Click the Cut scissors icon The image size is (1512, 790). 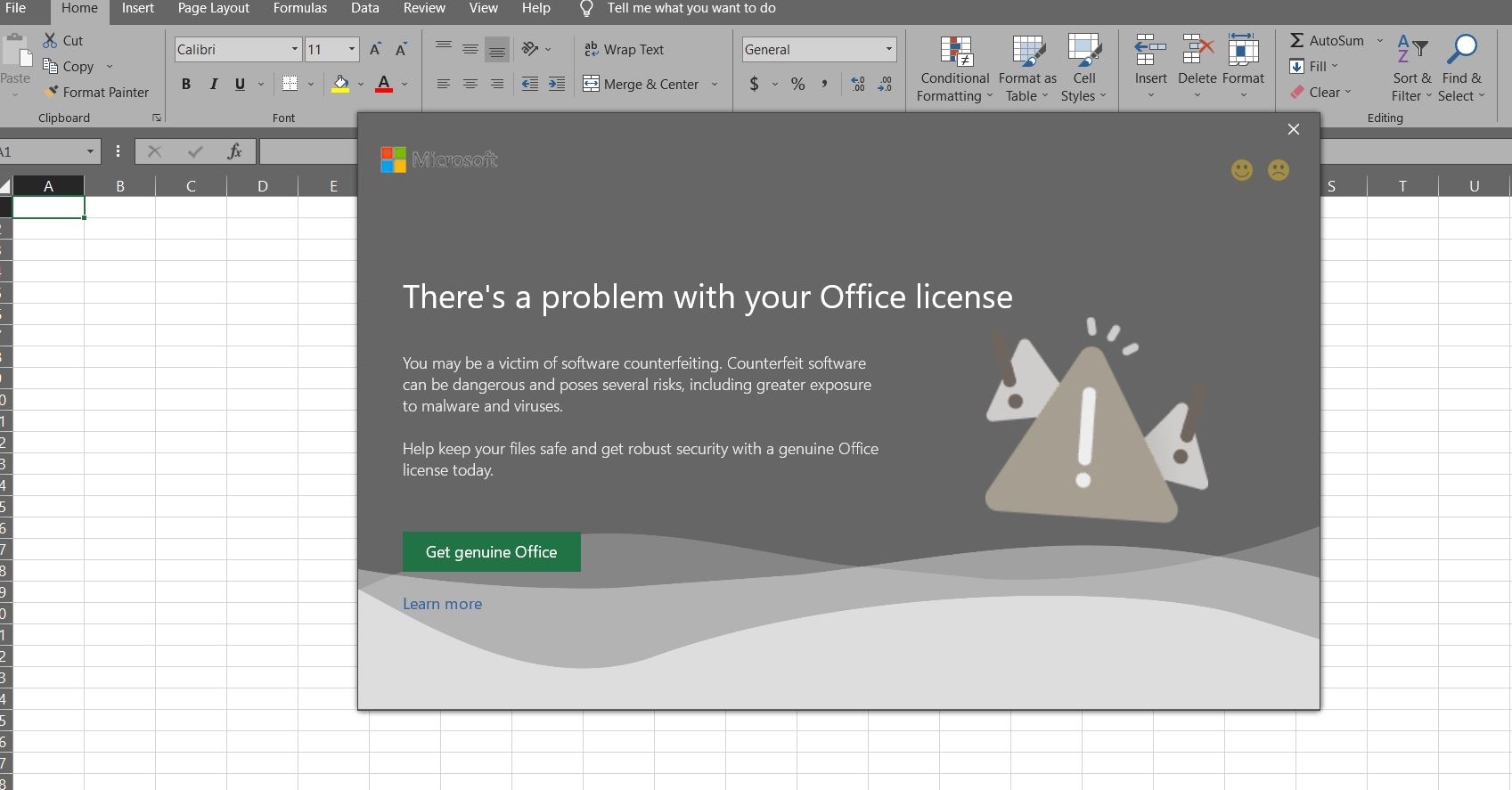pos(50,41)
